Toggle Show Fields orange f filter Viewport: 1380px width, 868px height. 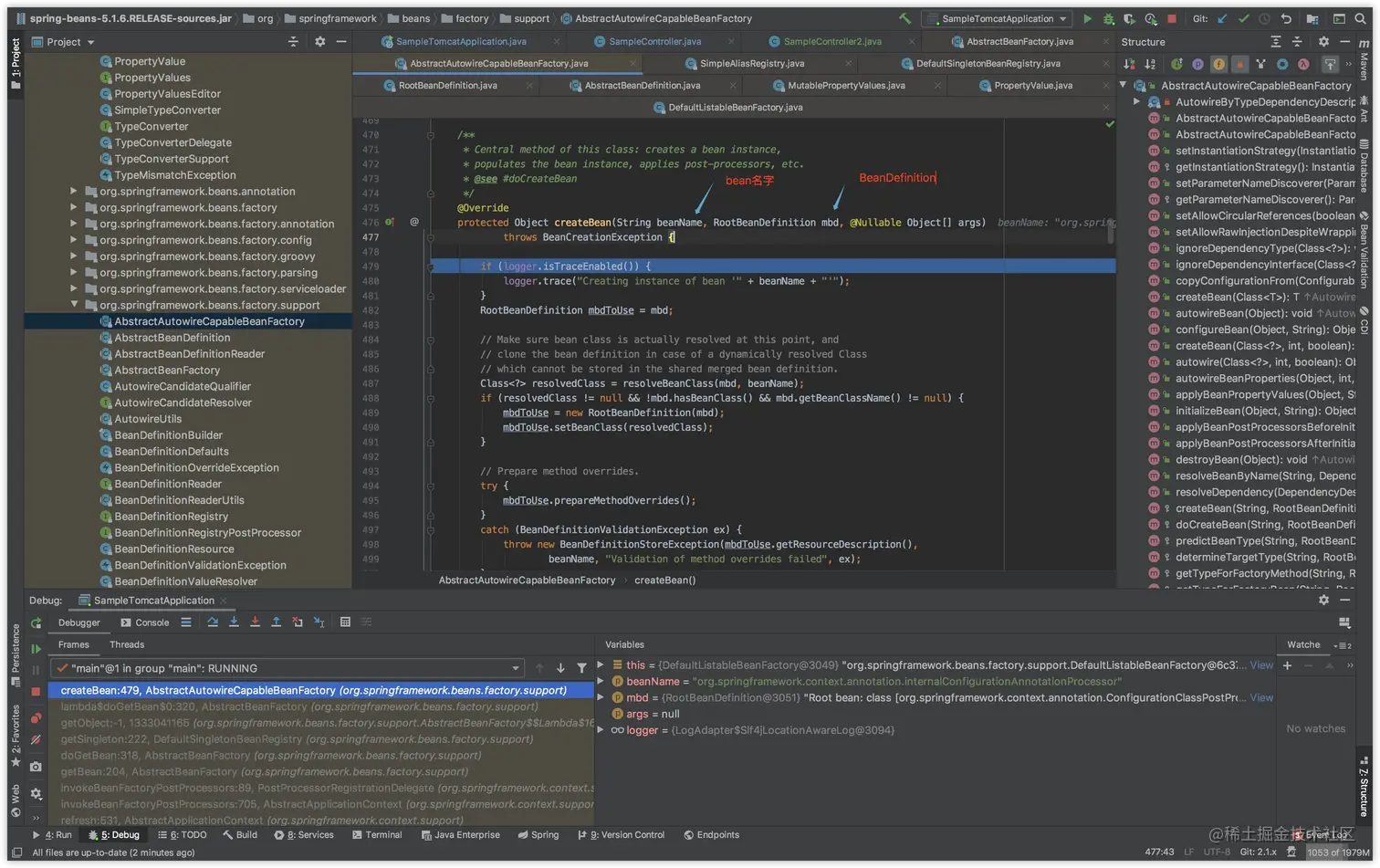click(x=1218, y=64)
